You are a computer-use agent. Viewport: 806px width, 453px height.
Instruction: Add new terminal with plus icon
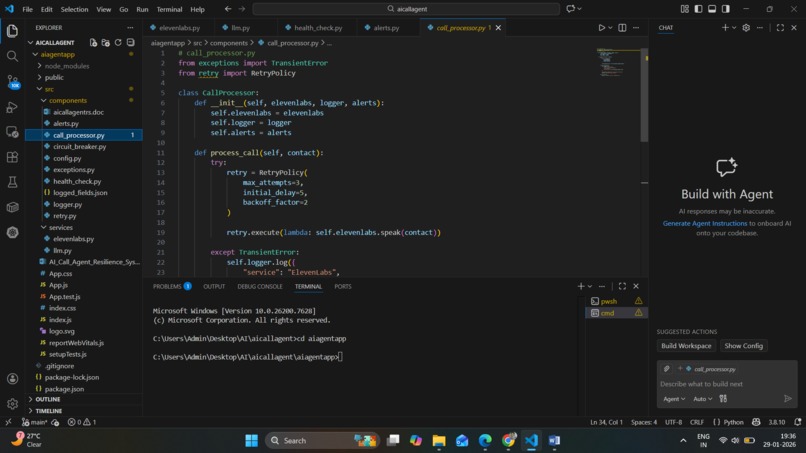581,286
